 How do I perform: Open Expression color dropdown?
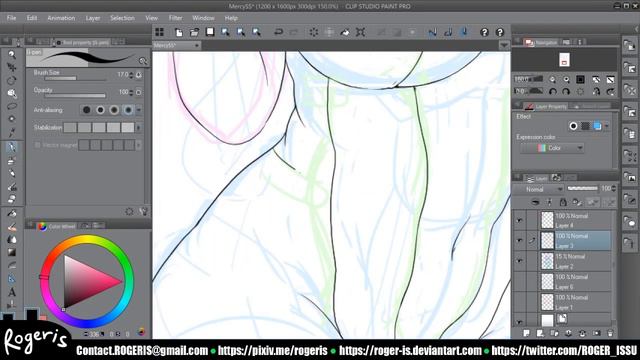click(x=552, y=148)
